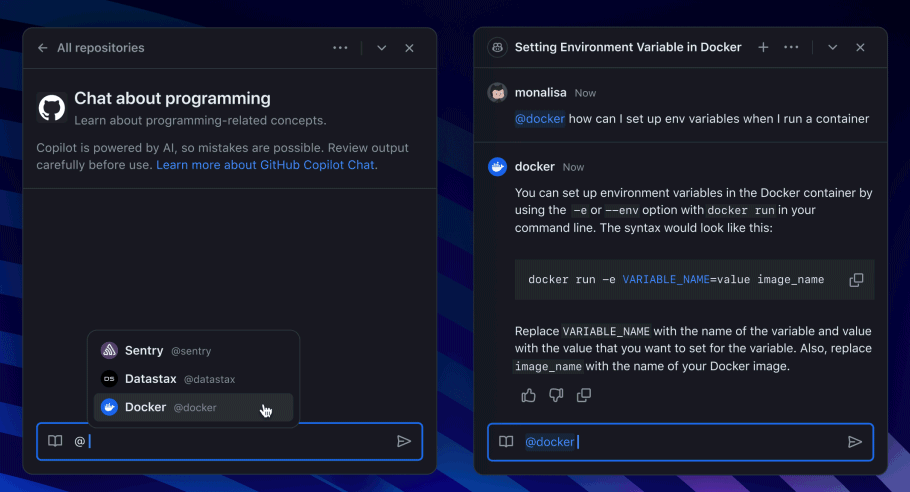Collapse the Docker chat panel with the chevron
Screen dimensions: 910x492
(832, 48)
